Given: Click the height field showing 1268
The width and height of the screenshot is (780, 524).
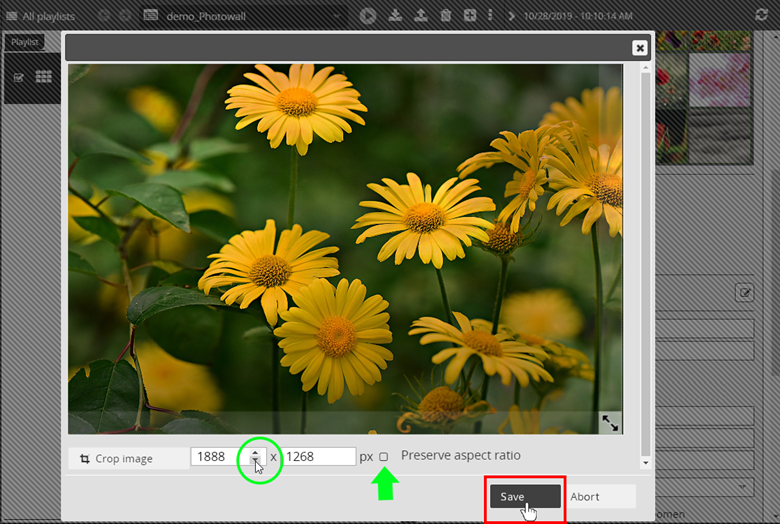Looking at the screenshot, I should tap(319, 457).
